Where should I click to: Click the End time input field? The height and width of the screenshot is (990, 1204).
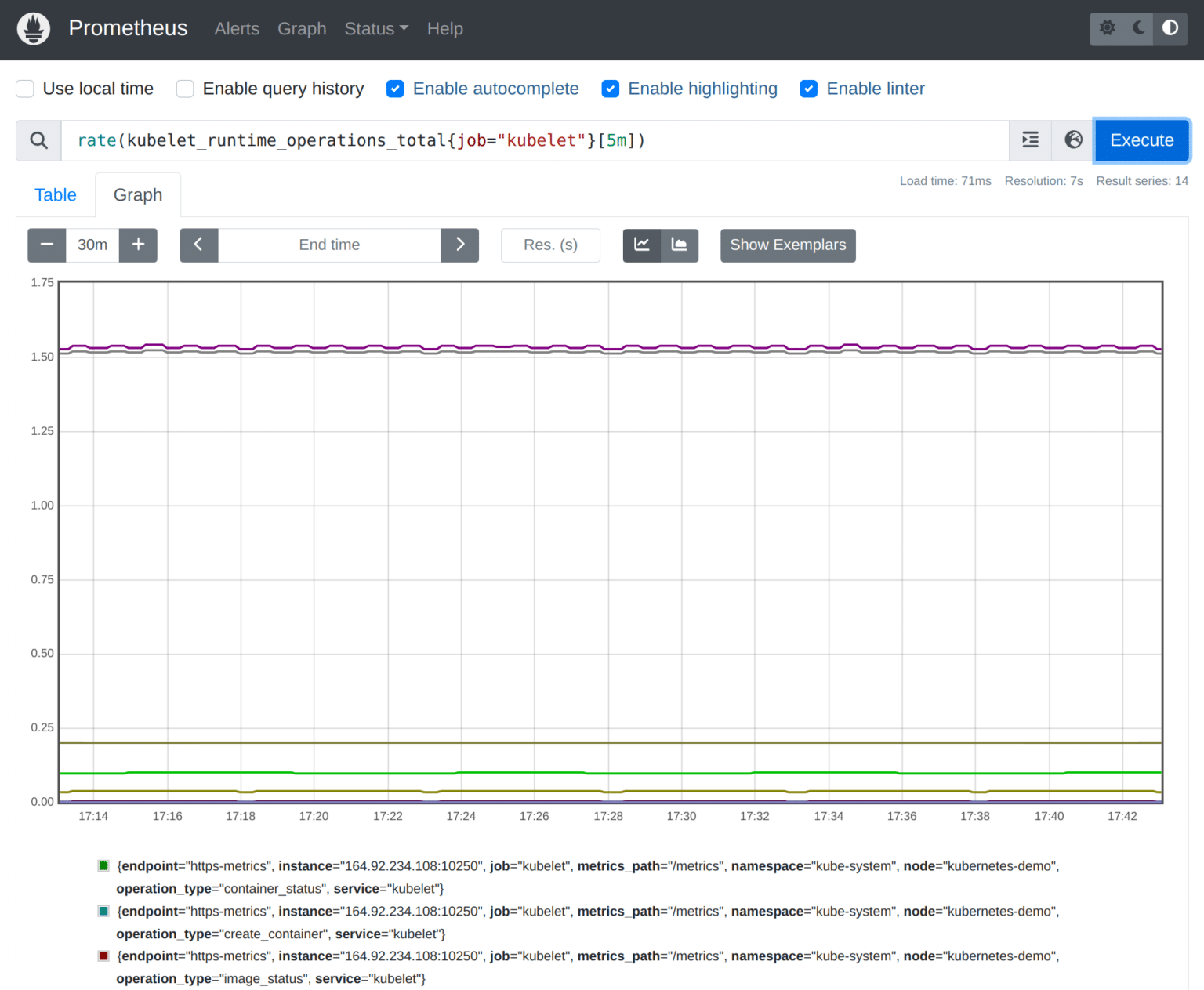pyautogui.click(x=329, y=245)
